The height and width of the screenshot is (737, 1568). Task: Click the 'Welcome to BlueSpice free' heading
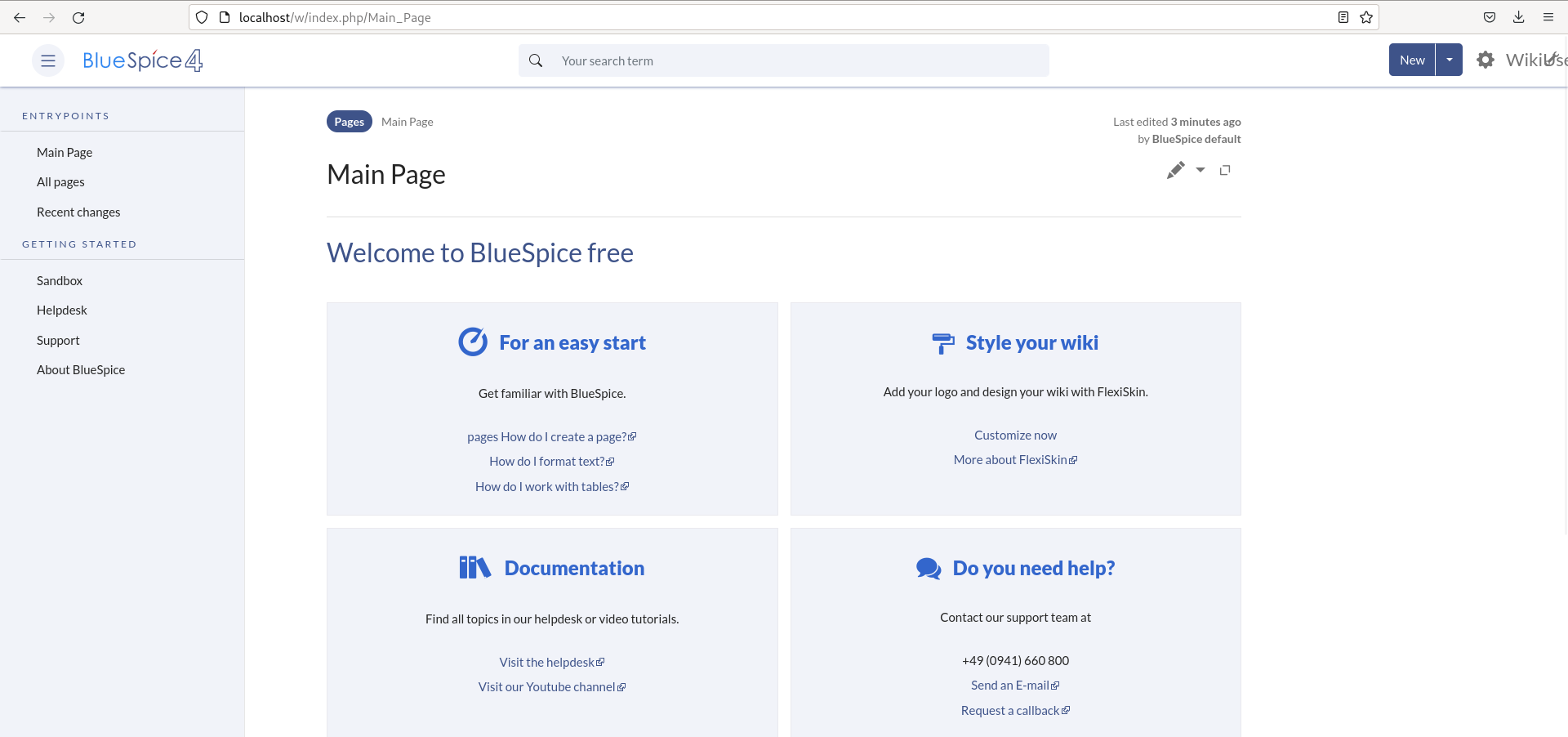pyautogui.click(x=480, y=253)
